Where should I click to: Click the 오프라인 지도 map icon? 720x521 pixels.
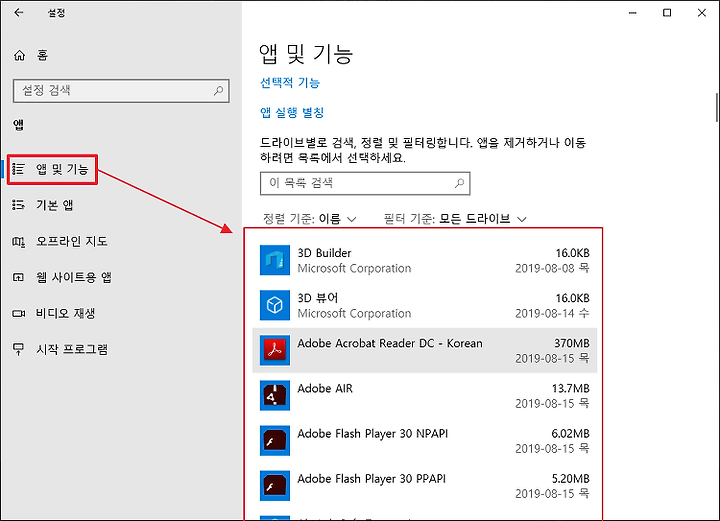click(x=18, y=241)
